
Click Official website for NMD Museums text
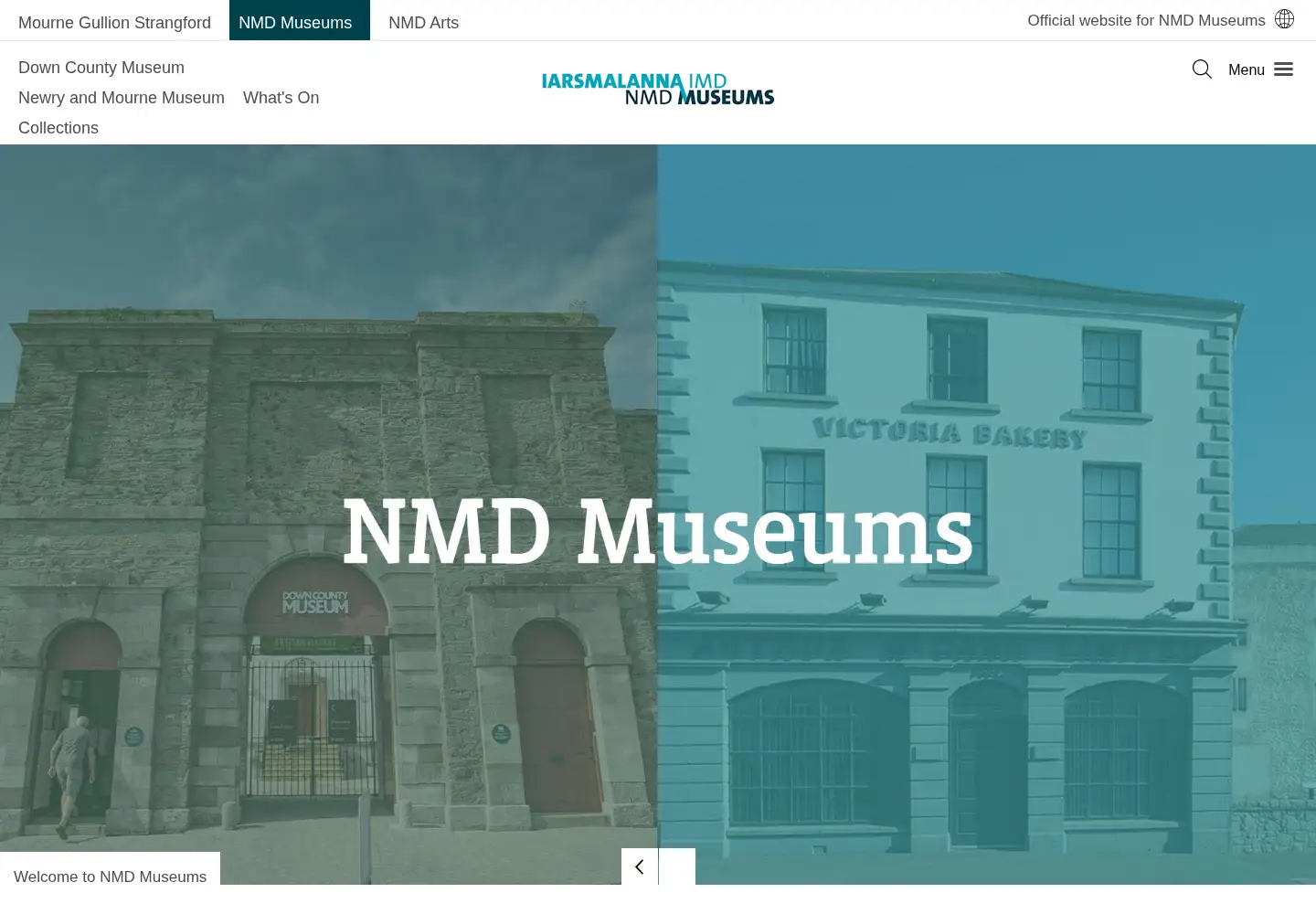point(1146,20)
